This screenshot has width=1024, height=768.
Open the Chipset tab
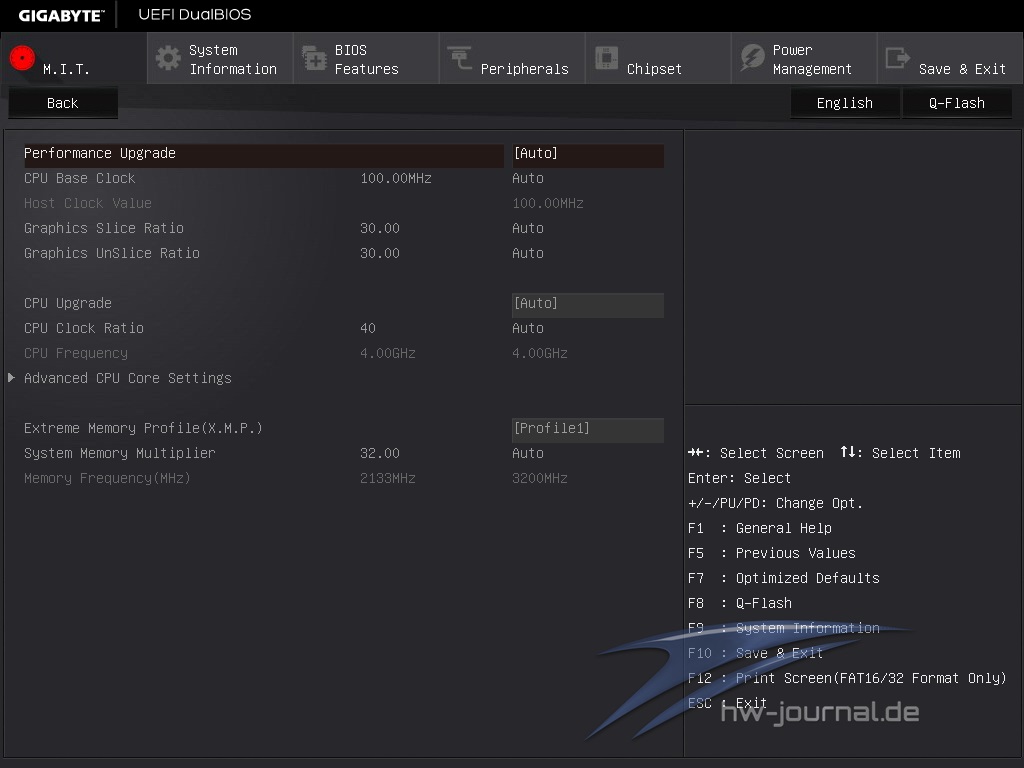pyautogui.click(x=658, y=59)
